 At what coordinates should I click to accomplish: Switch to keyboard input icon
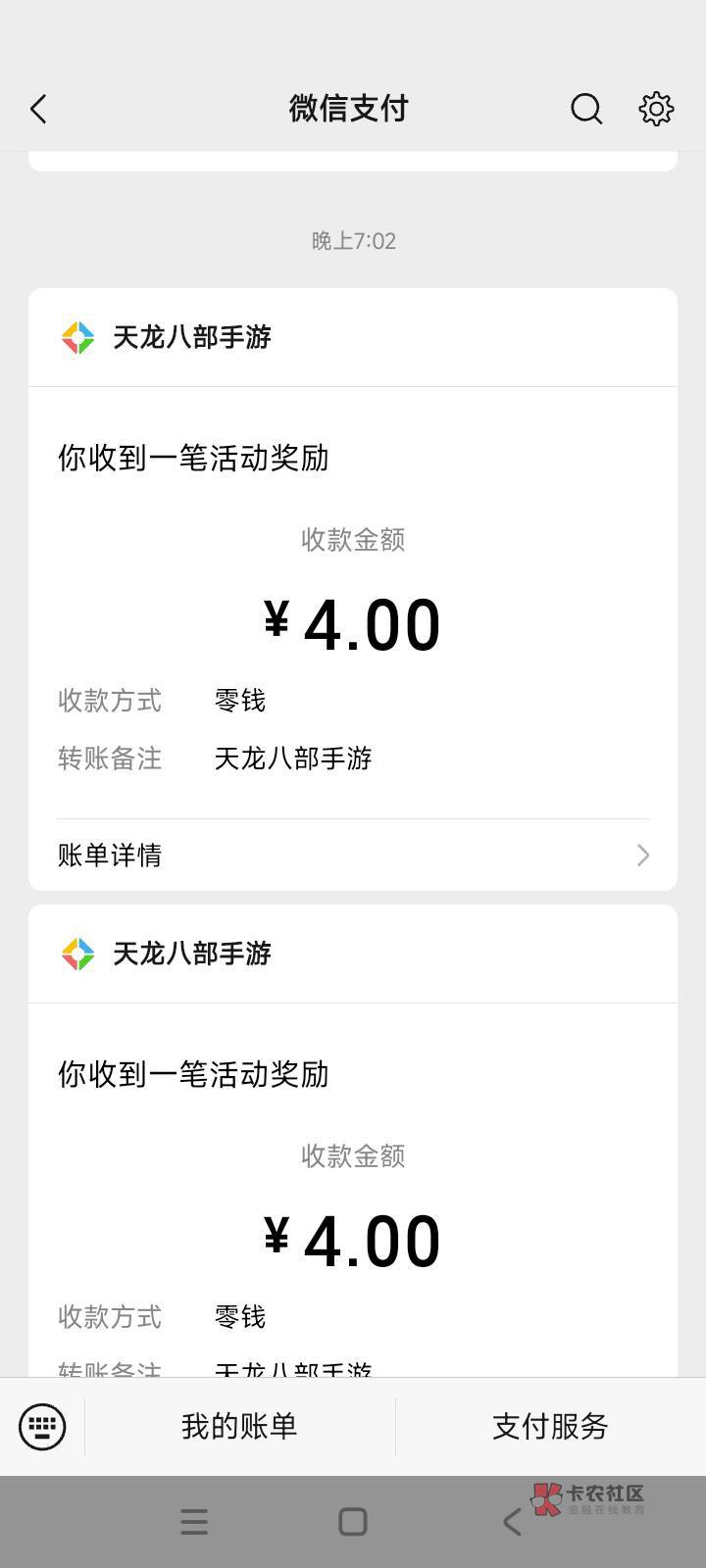tap(42, 1426)
